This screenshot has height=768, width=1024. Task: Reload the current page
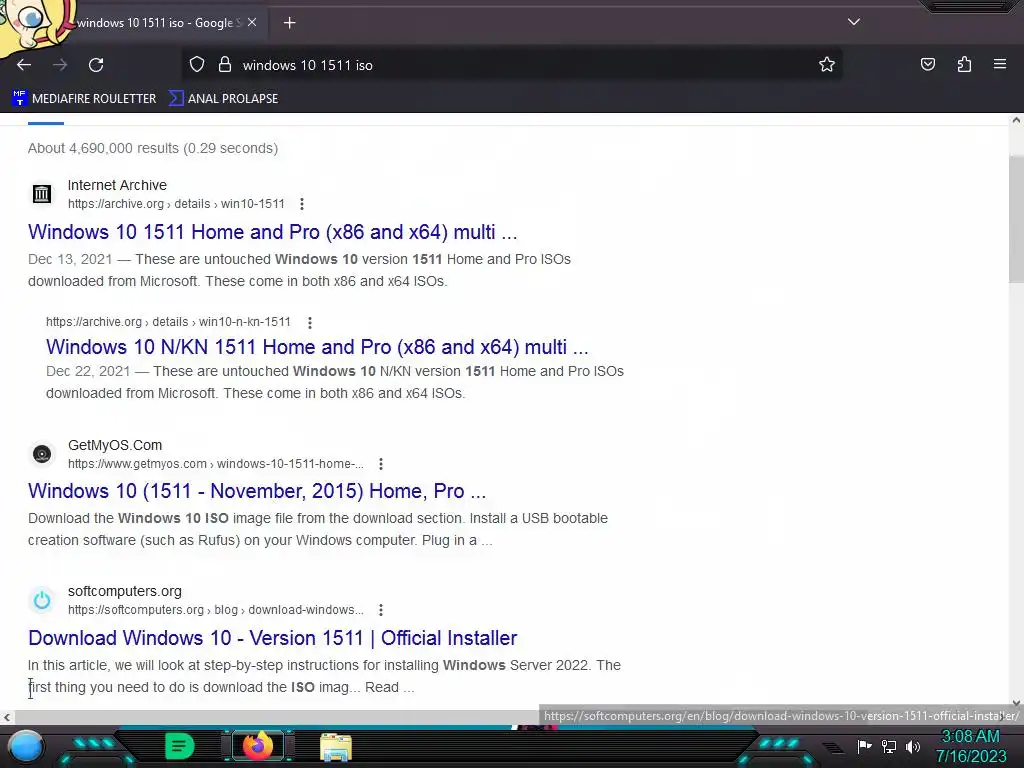click(x=96, y=65)
